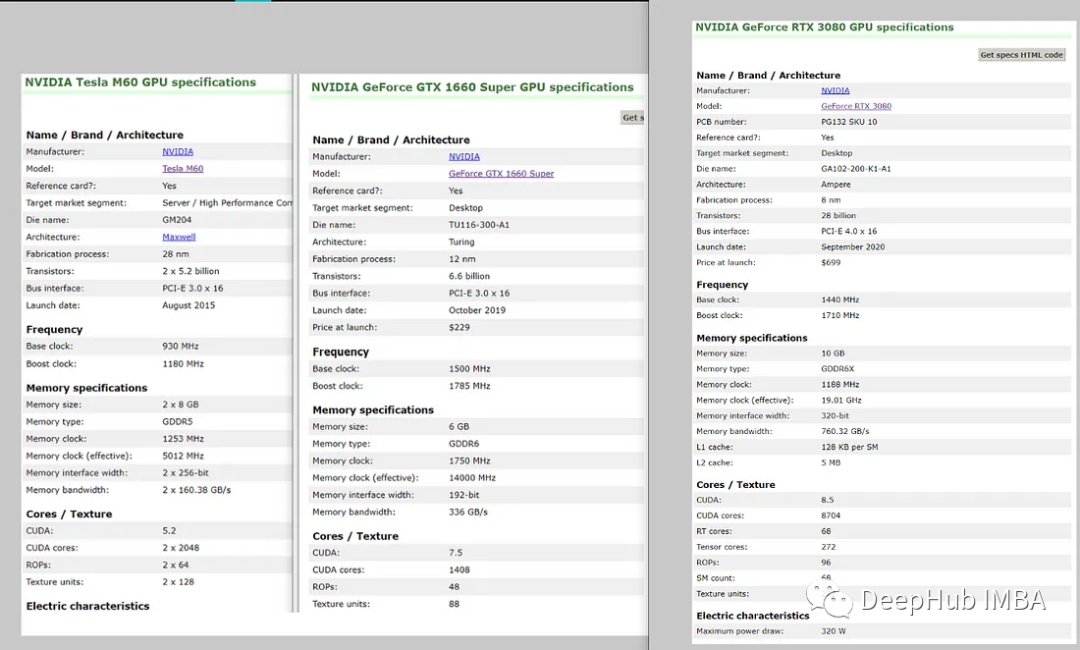Select the 1180 MHz boost clock value
This screenshot has height=650, width=1080.
(183, 364)
